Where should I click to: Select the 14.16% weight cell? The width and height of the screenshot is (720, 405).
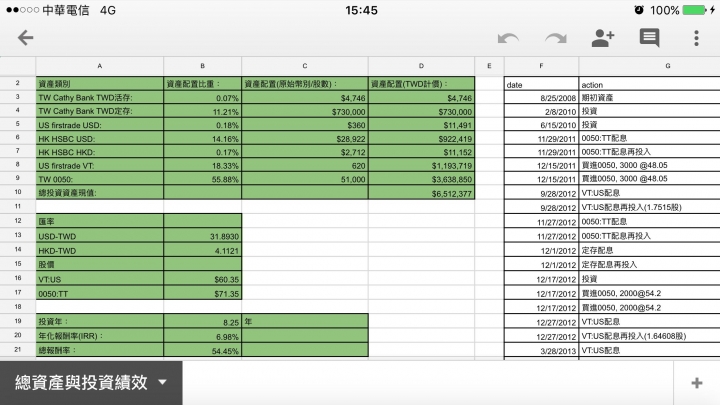202,138
